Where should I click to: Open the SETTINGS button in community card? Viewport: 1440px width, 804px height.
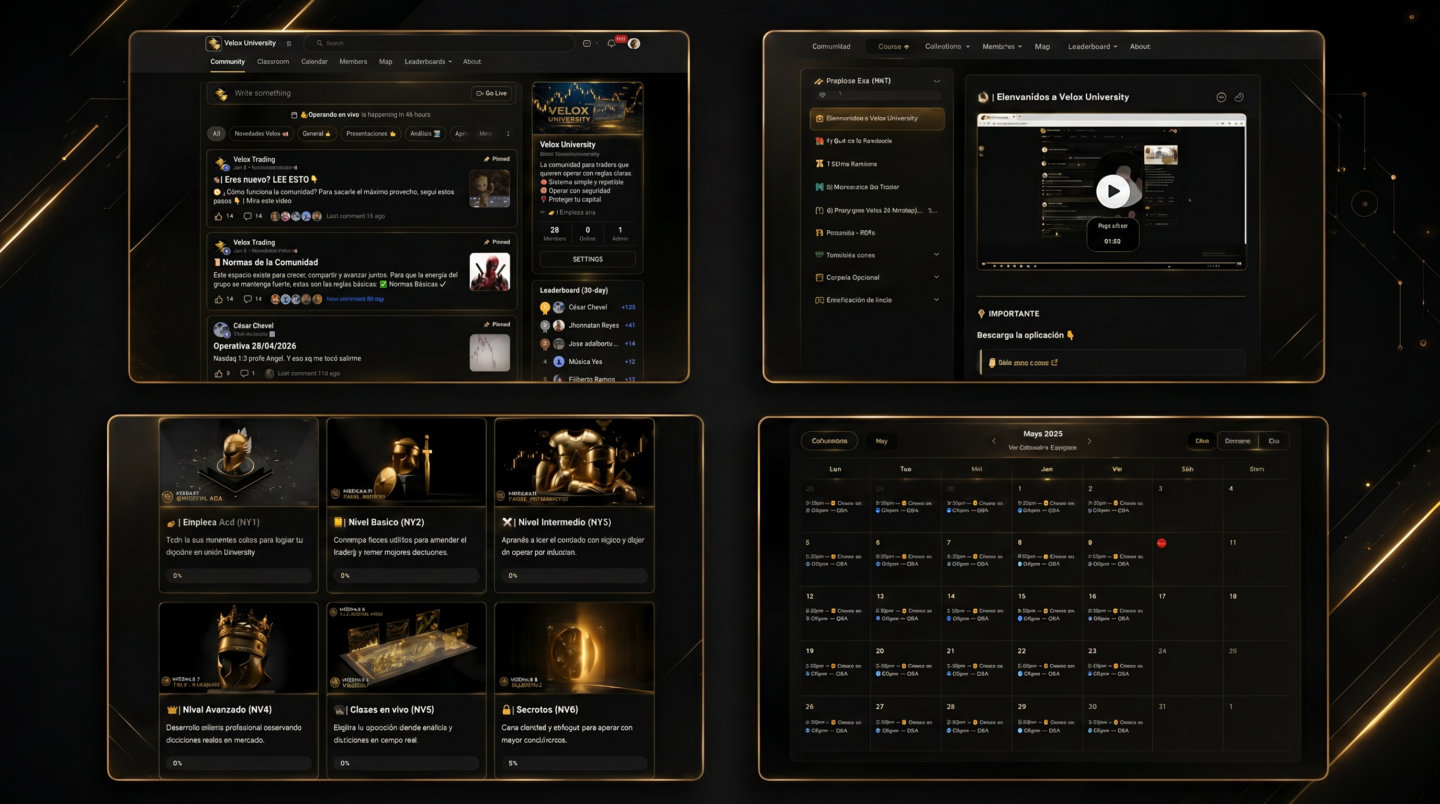588,259
